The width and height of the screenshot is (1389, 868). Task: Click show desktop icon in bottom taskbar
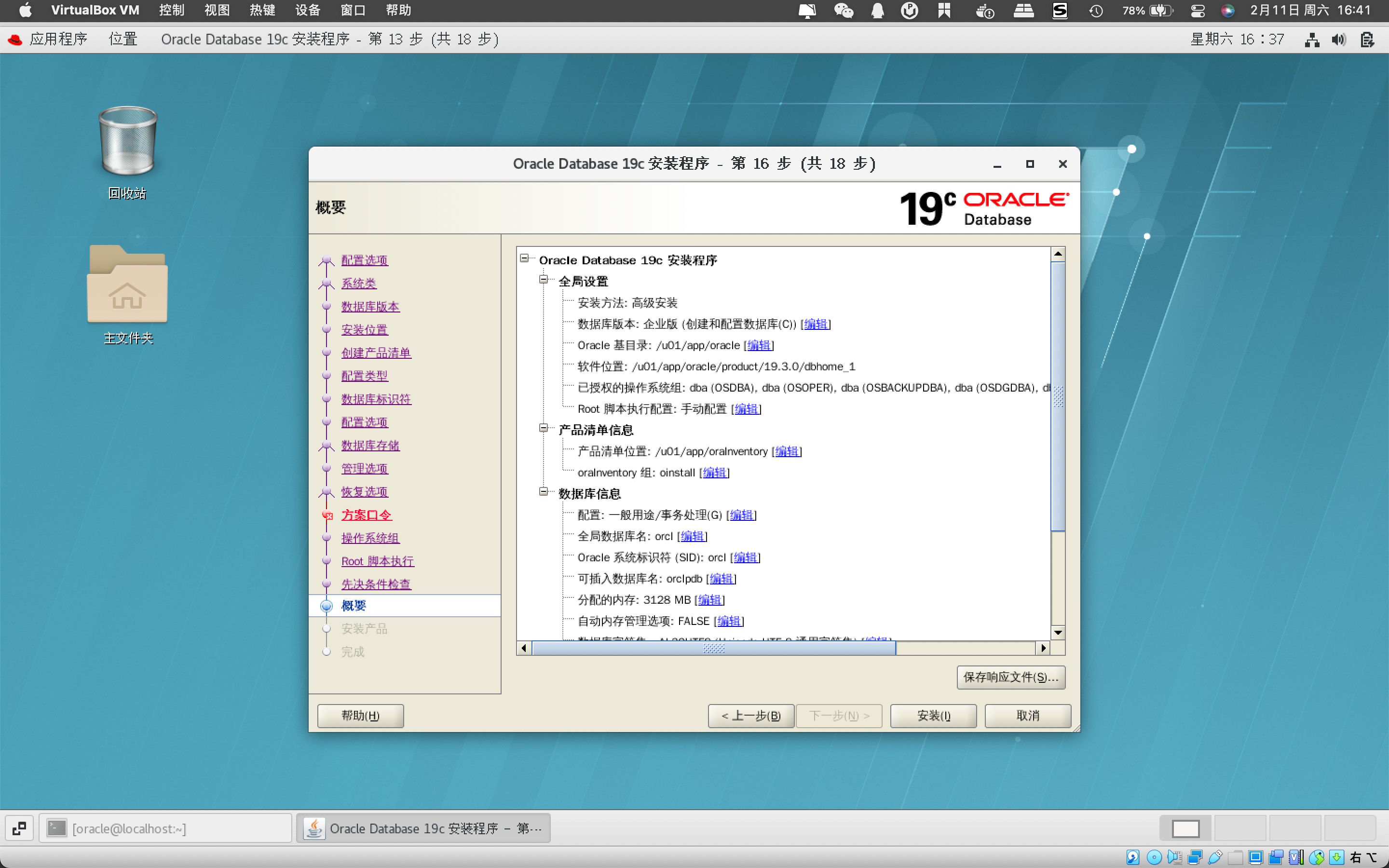point(19,828)
